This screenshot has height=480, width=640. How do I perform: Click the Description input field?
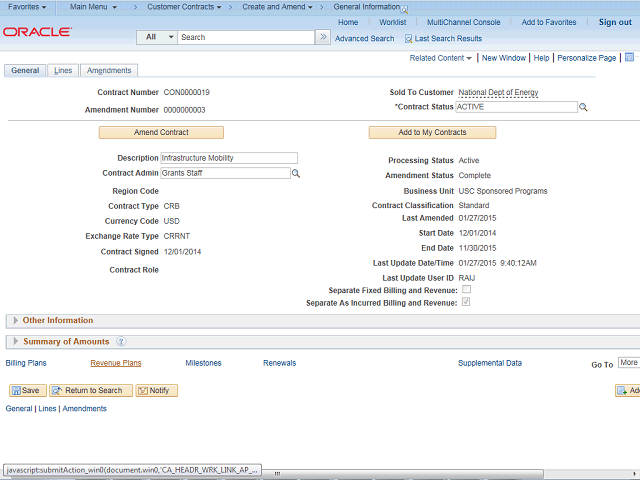(x=229, y=158)
